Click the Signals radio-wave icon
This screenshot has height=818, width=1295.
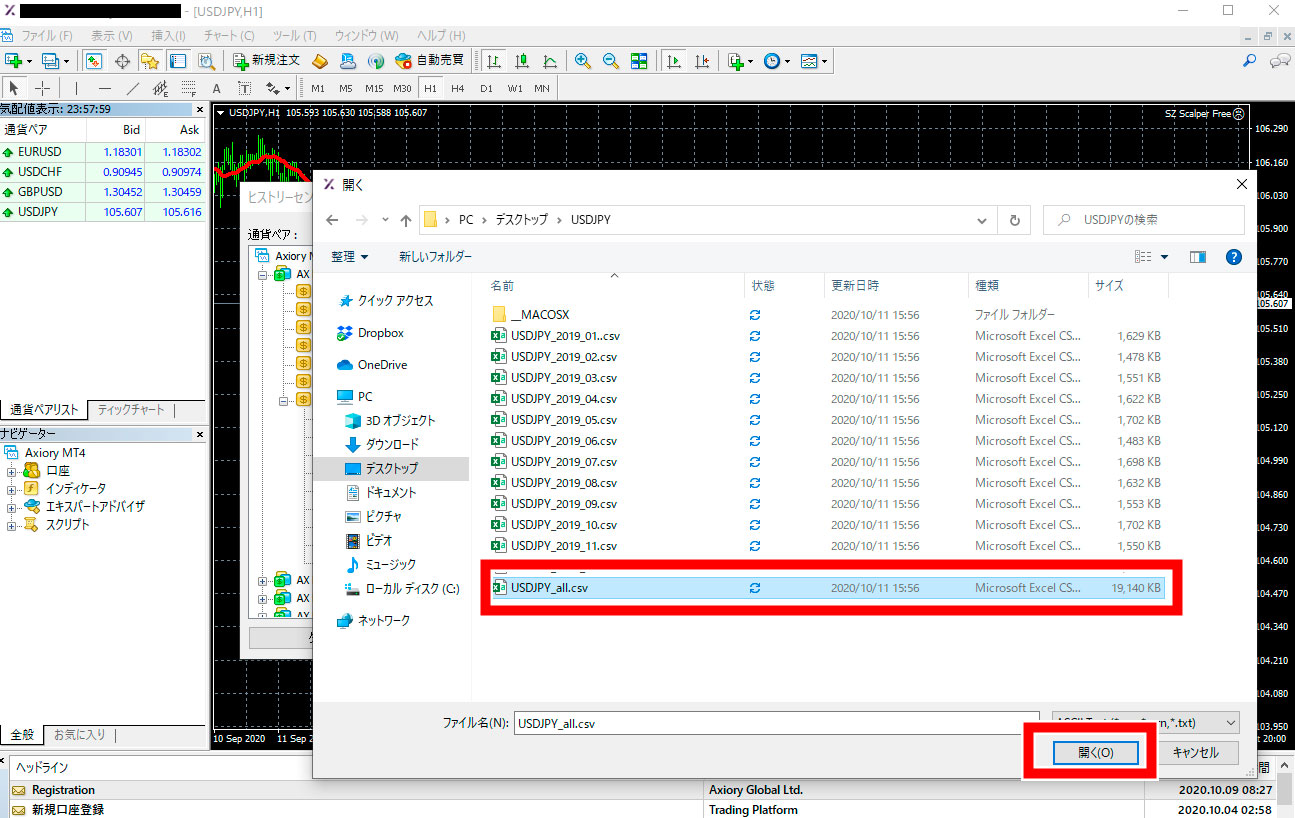tap(376, 61)
